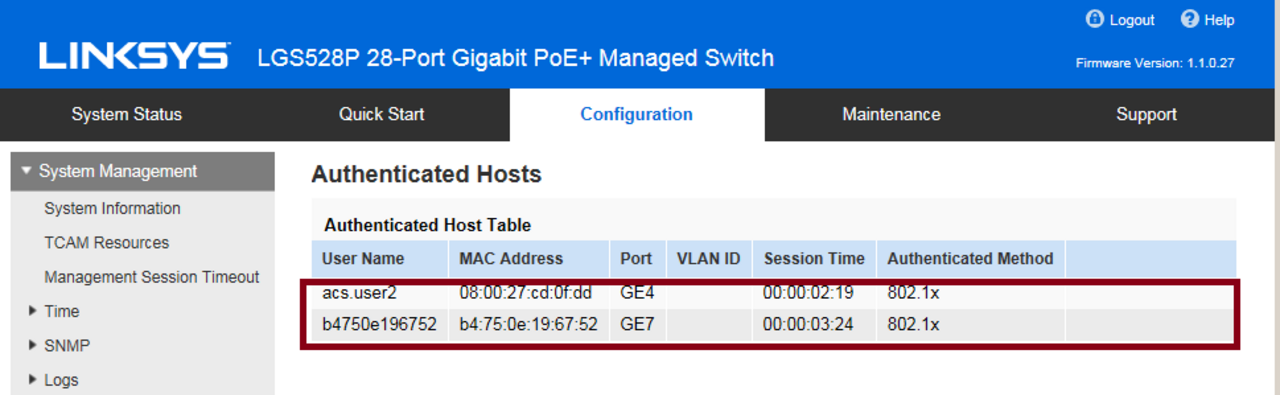This screenshot has width=1280, height=395.
Task: Switch to the Quick Start tab
Action: (382, 114)
